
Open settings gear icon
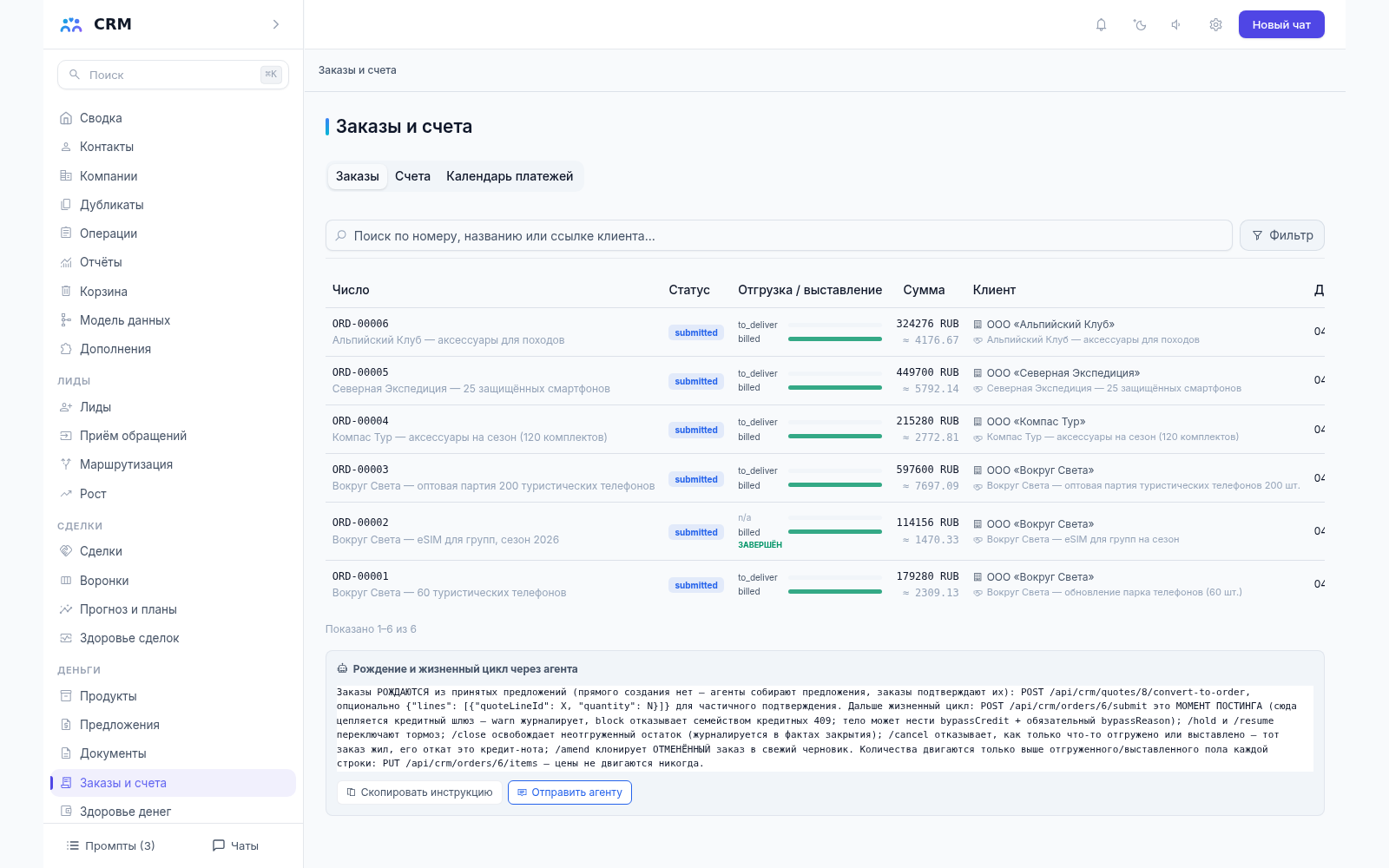tap(1215, 24)
